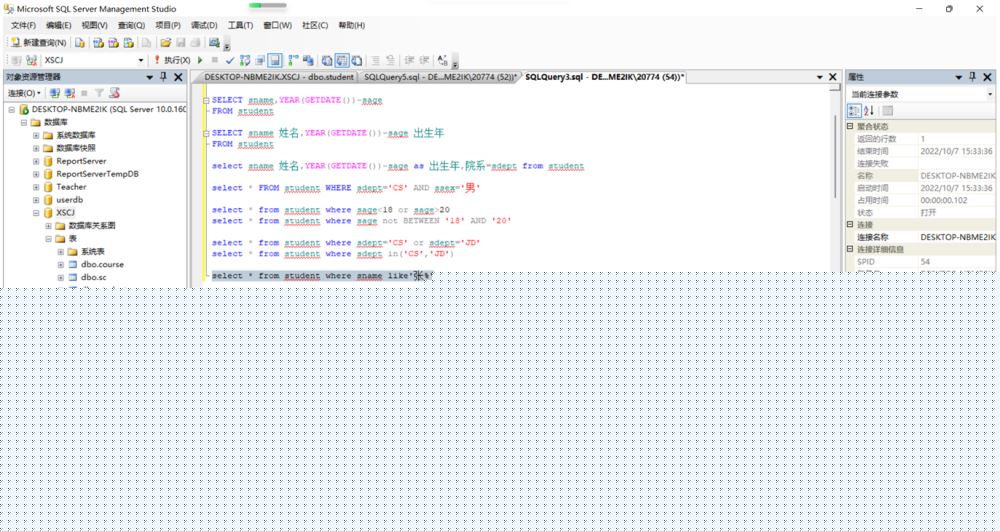
Task: Open the 当前连接参数 dropdown in Properties
Action: pyautogui.click(x=989, y=94)
